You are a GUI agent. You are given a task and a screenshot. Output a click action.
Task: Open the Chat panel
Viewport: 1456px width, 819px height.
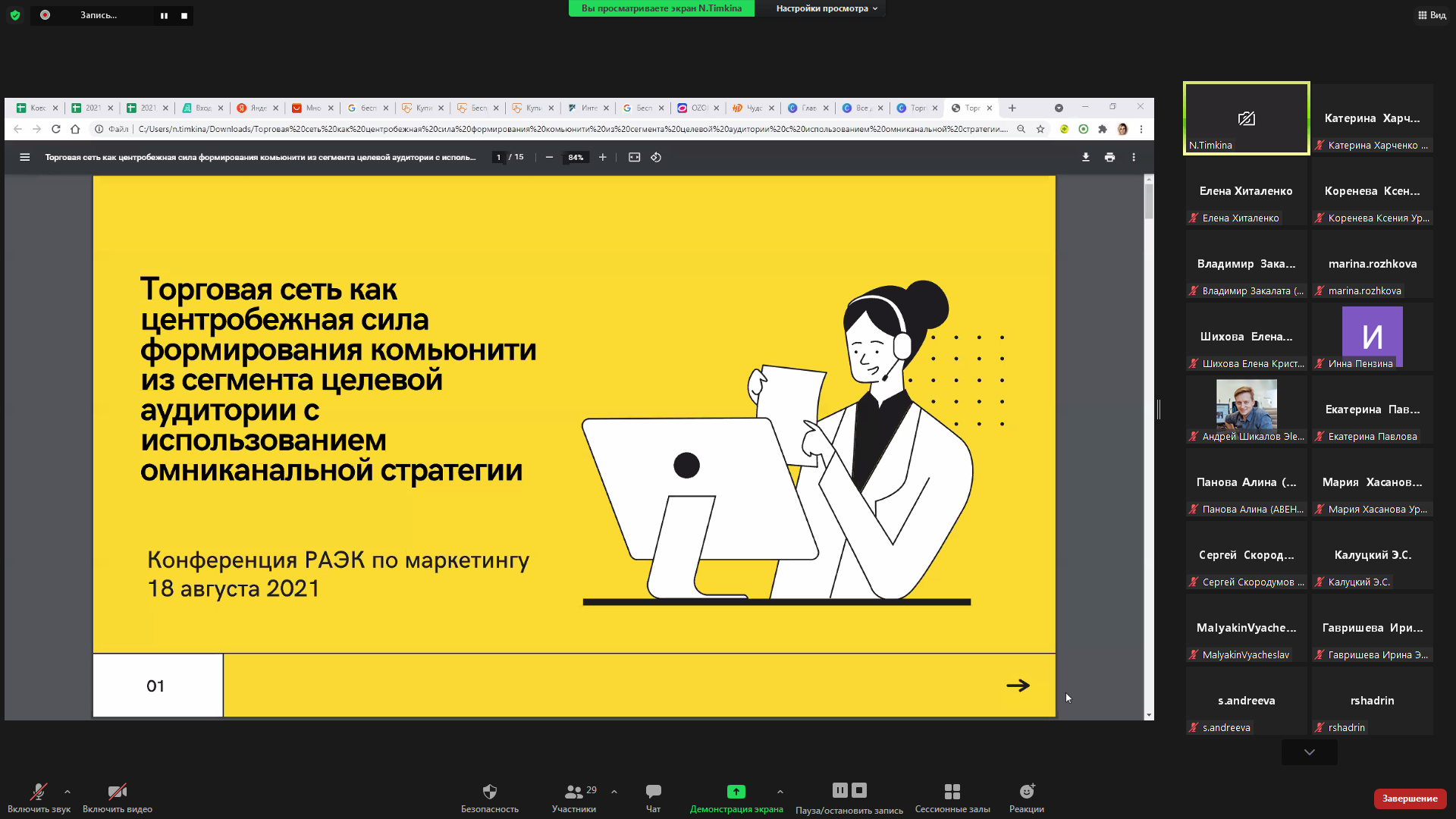[x=653, y=792]
